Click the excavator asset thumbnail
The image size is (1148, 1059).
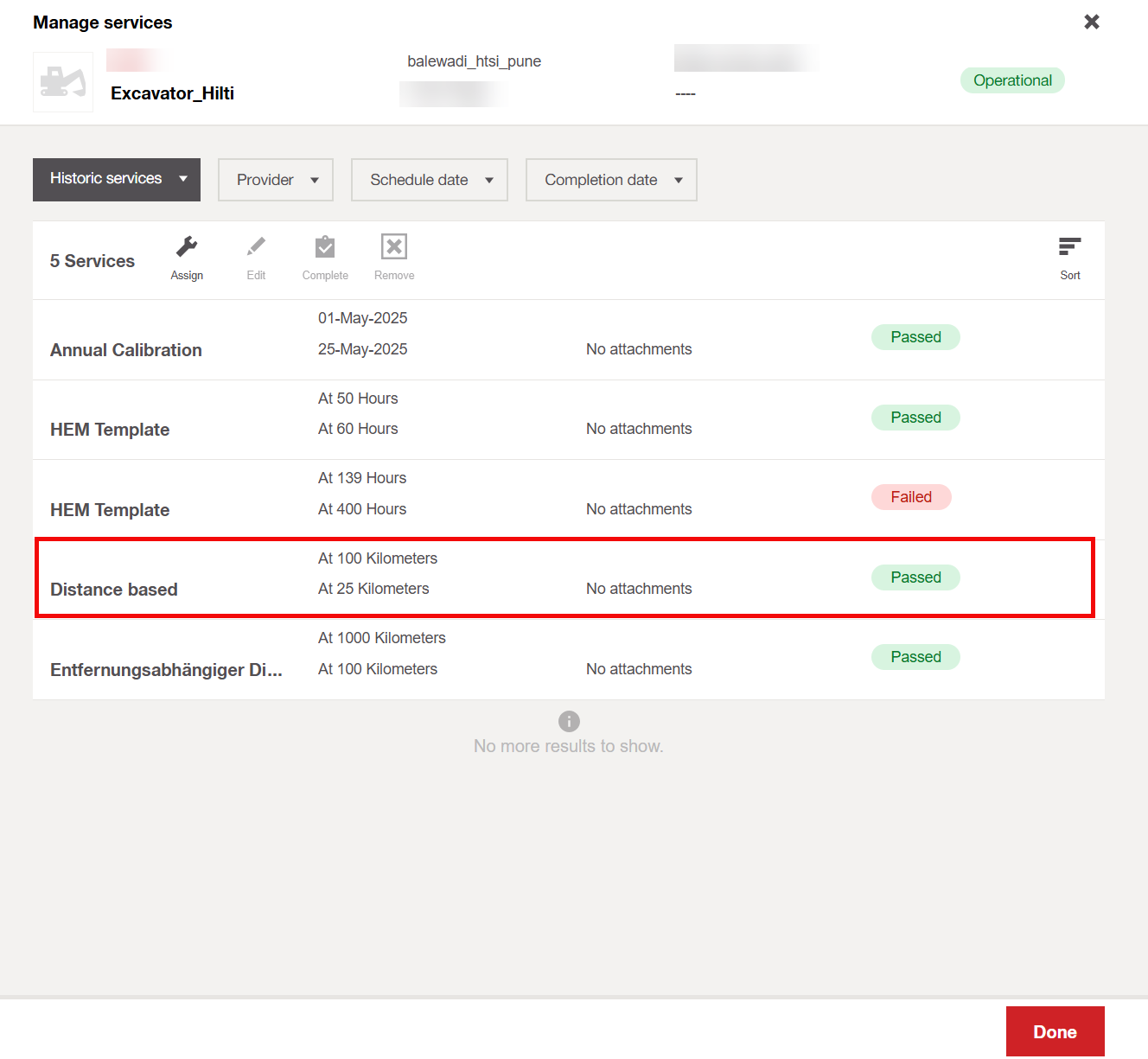pos(63,82)
